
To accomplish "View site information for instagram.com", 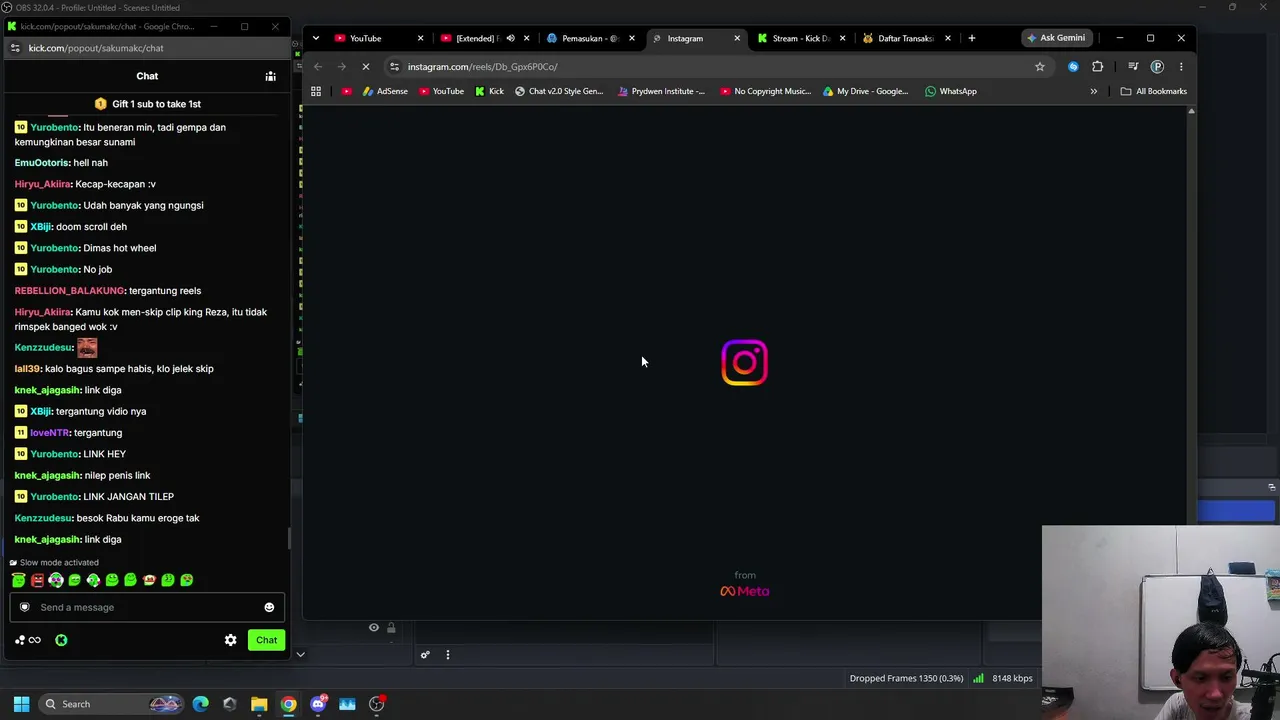I will tap(394, 67).
